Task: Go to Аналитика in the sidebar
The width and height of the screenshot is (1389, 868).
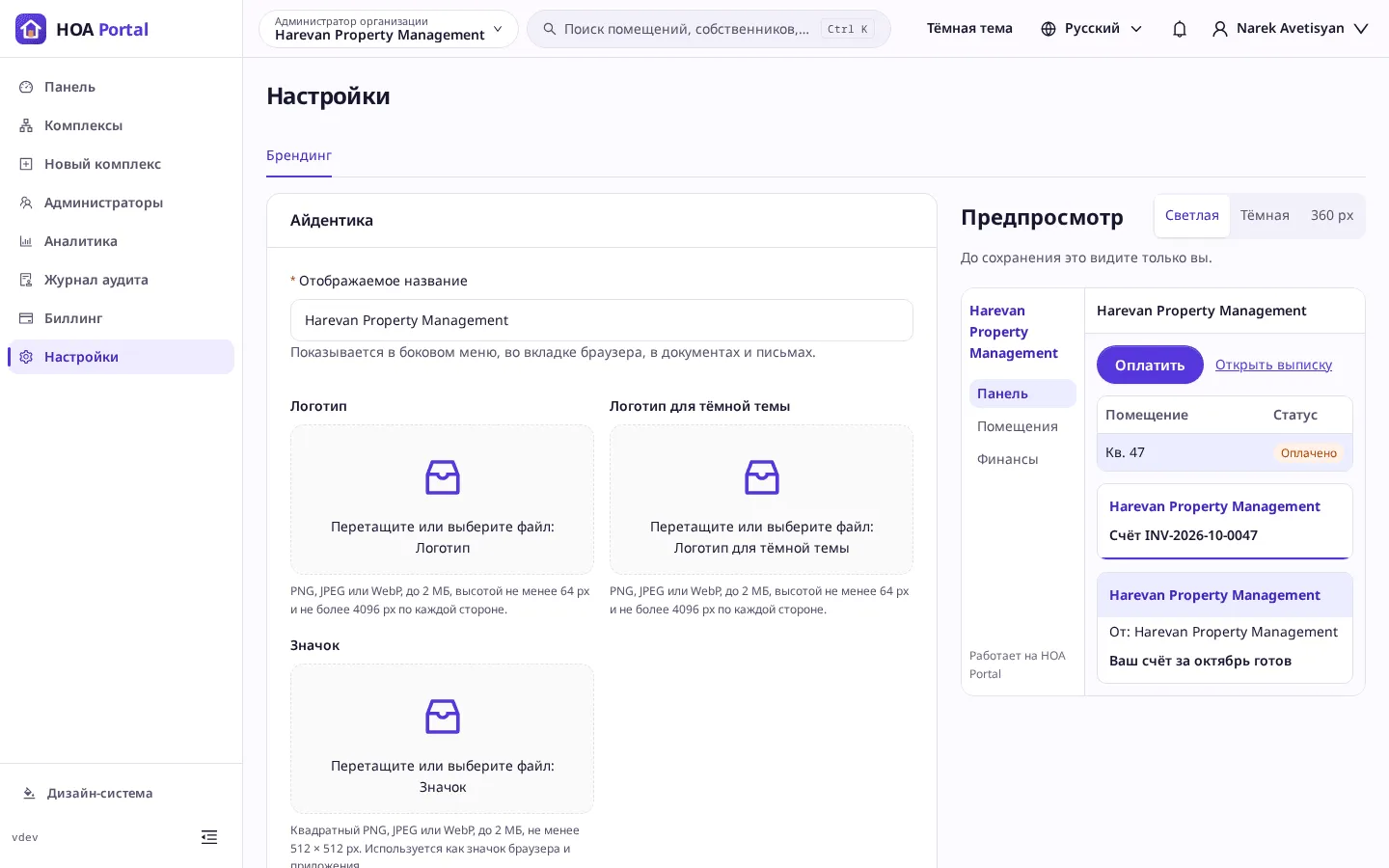Action: [x=122, y=241]
